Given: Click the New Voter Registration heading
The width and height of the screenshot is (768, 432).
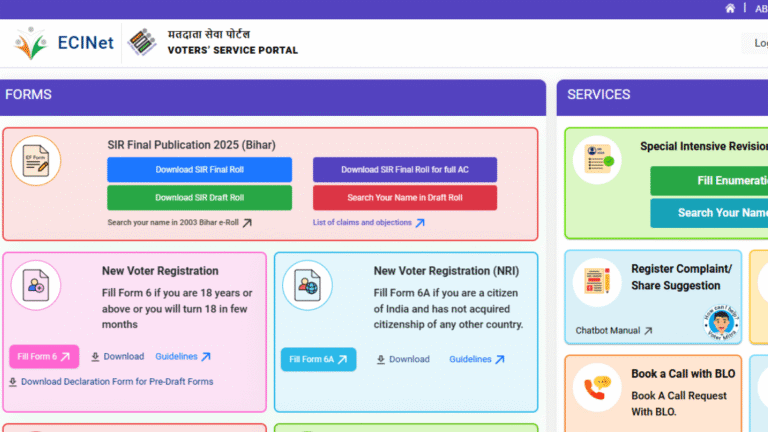Looking at the screenshot, I should pos(160,271).
